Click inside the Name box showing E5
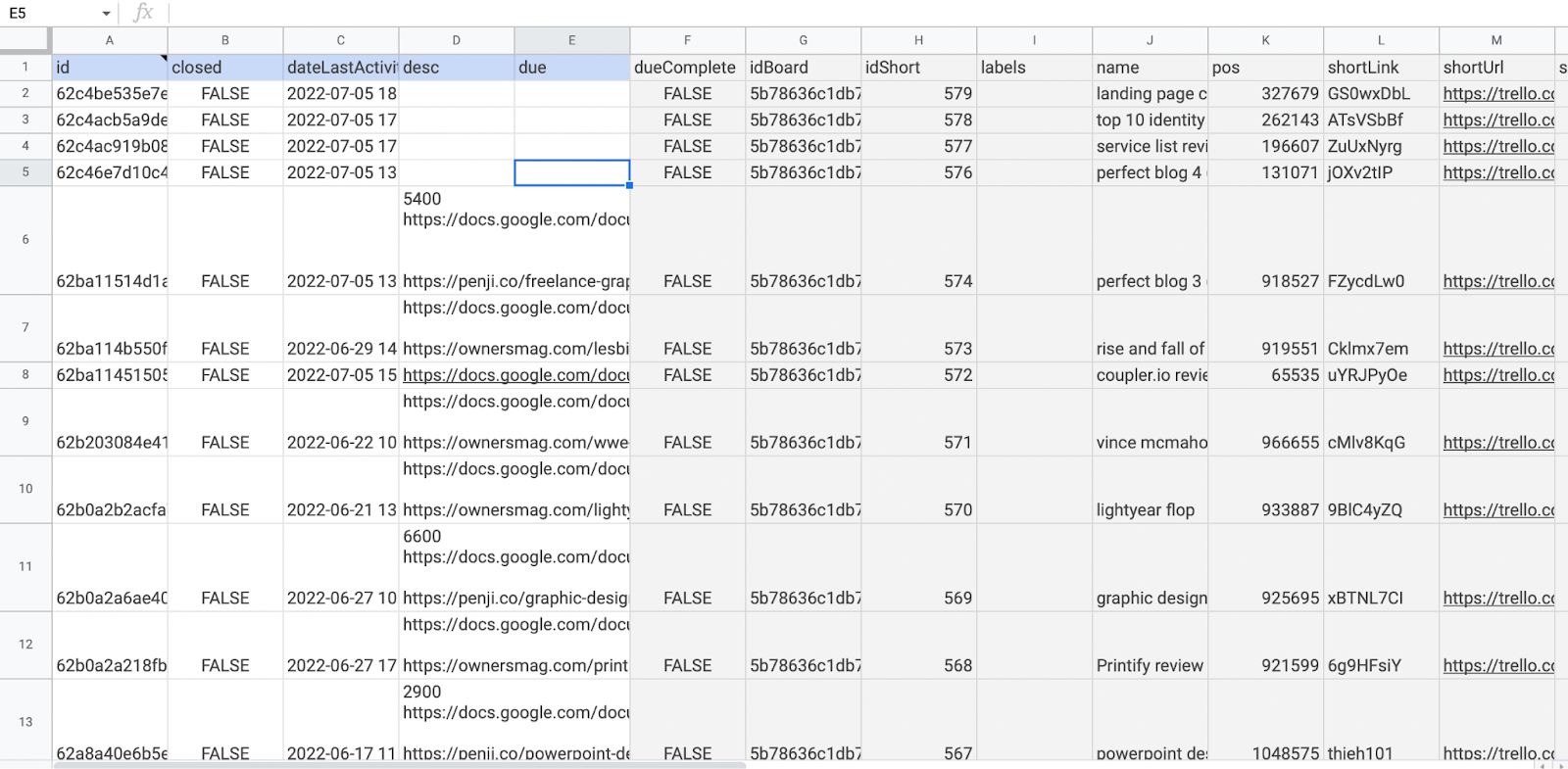 point(49,14)
